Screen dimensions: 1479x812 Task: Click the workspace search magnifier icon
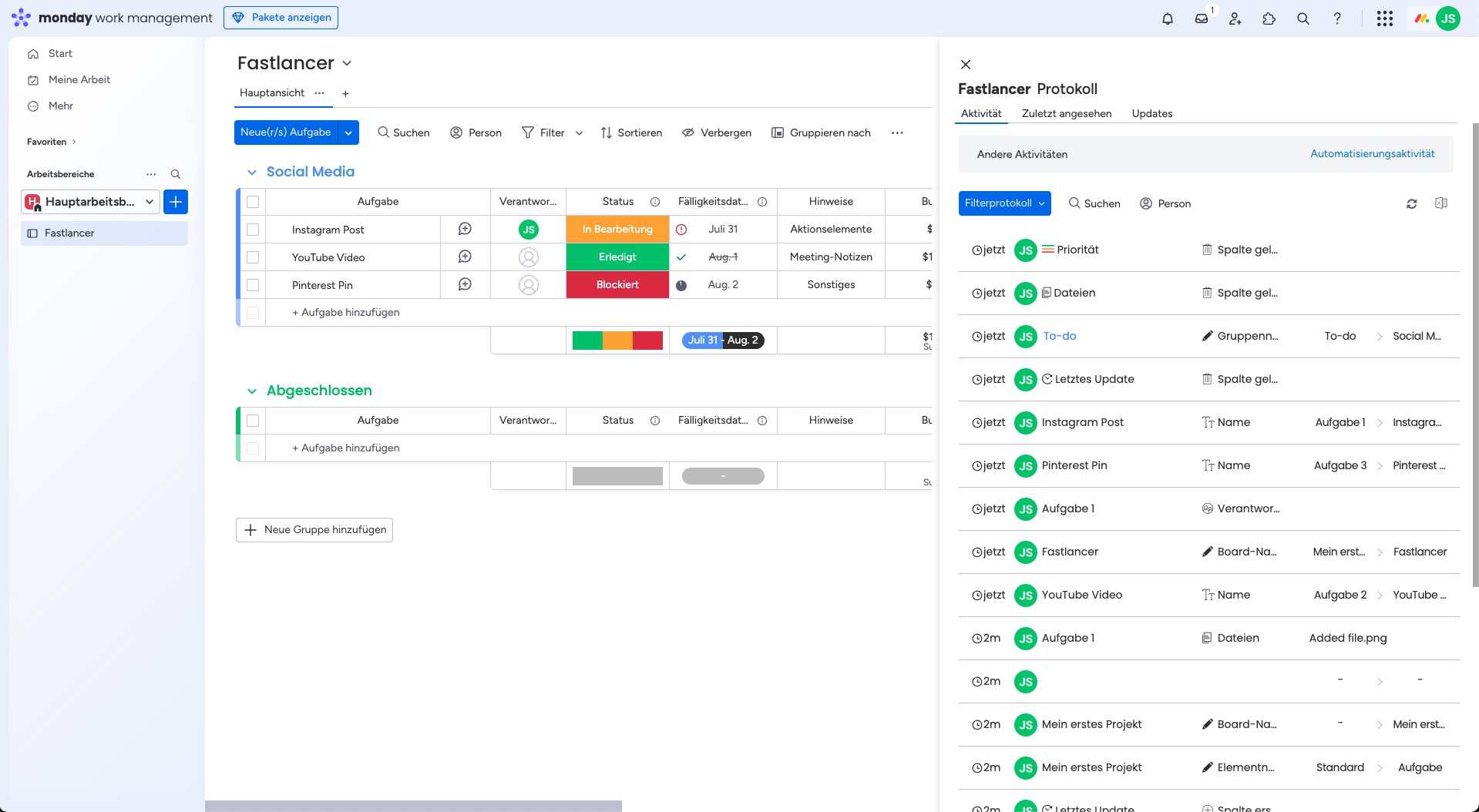click(176, 174)
